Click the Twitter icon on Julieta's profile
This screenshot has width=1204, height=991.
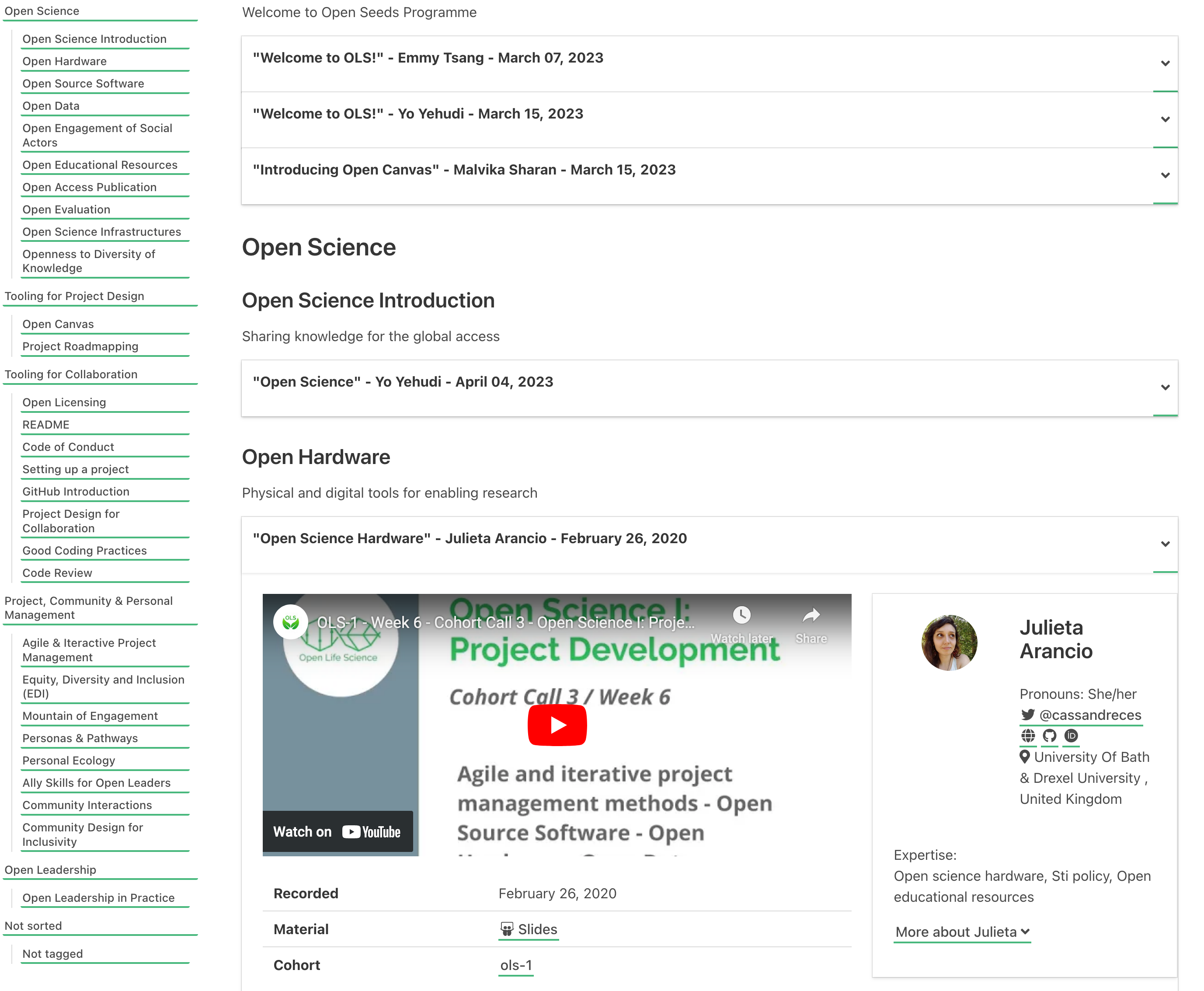pos(1024,714)
